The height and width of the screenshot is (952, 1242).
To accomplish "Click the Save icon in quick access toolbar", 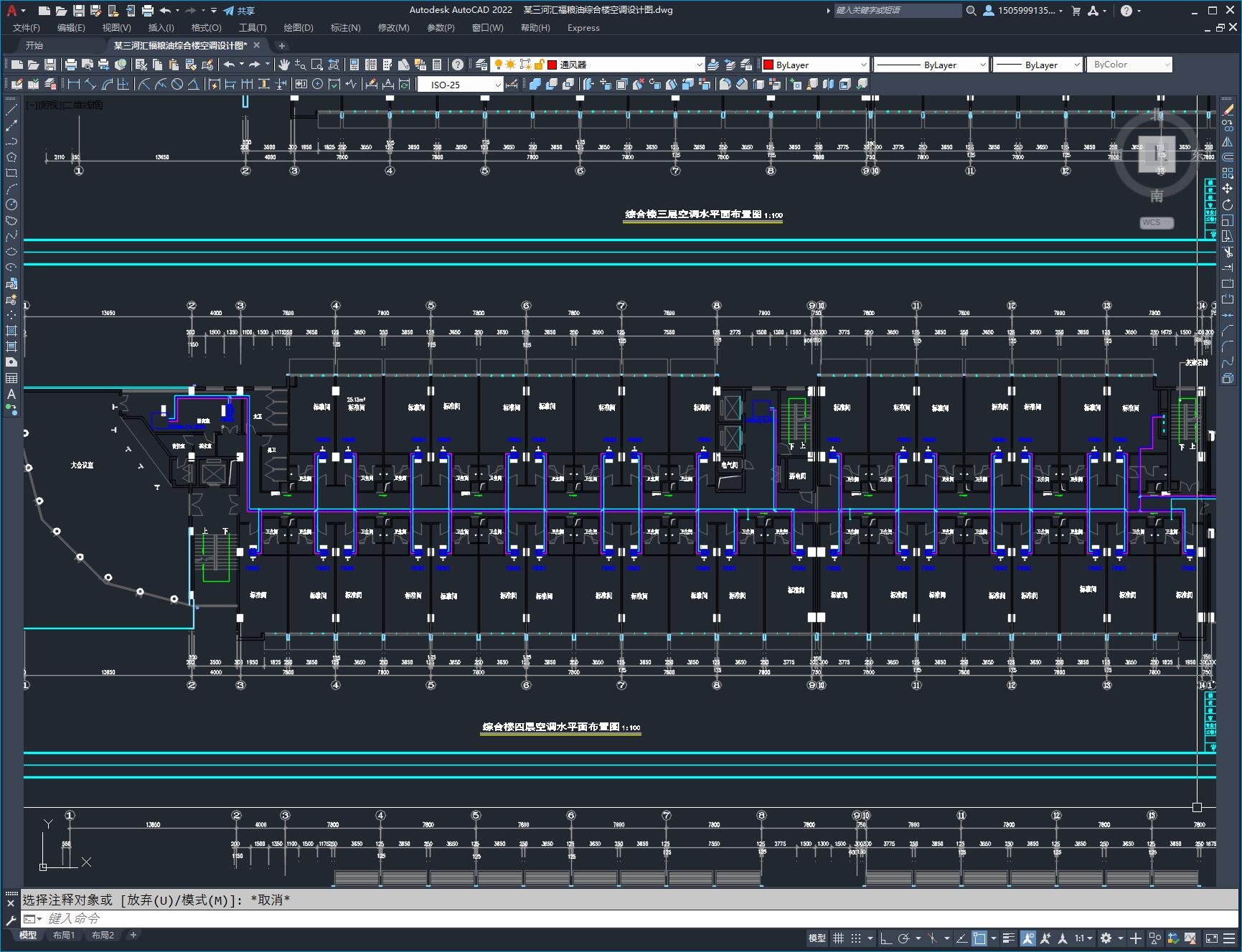I will pos(79,11).
